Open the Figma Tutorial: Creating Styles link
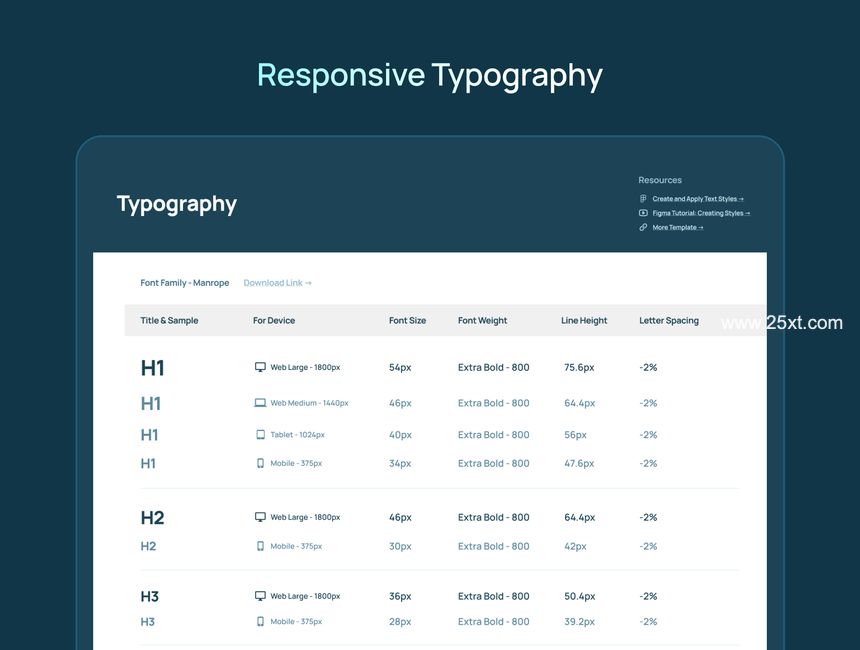 (x=701, y=213)
